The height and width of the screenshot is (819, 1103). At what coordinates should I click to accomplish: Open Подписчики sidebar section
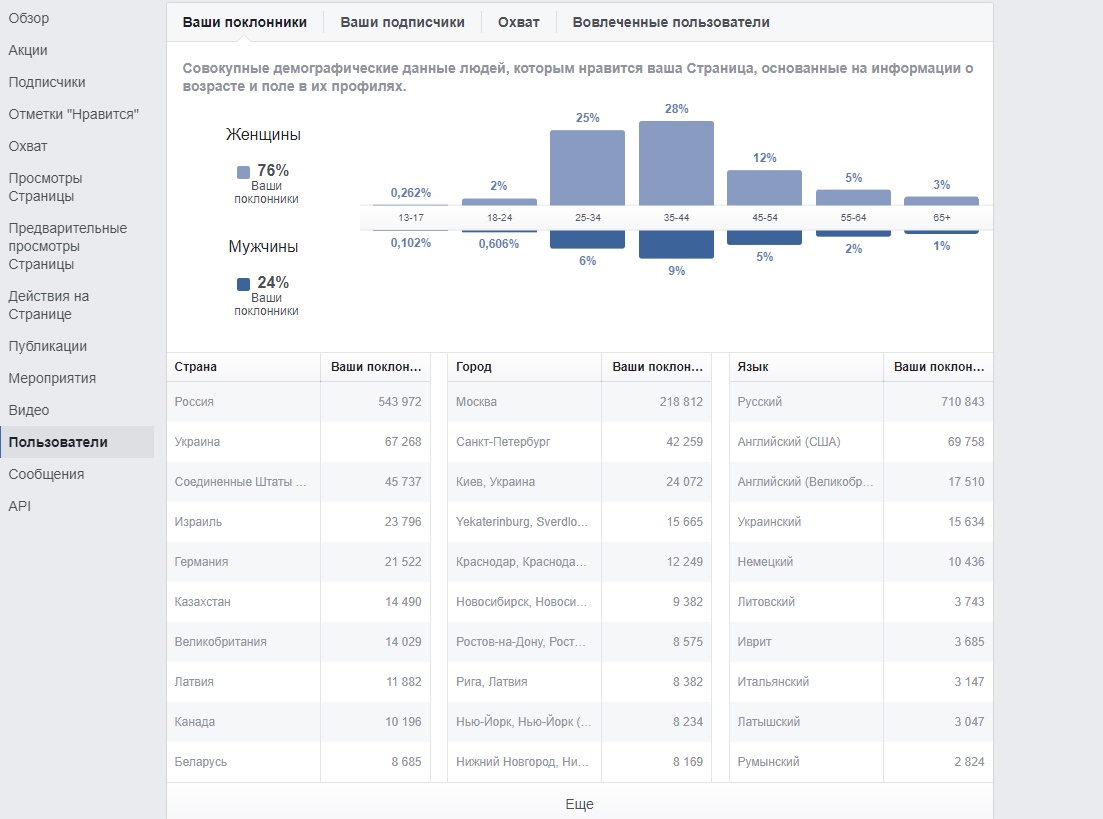(47, 82)
